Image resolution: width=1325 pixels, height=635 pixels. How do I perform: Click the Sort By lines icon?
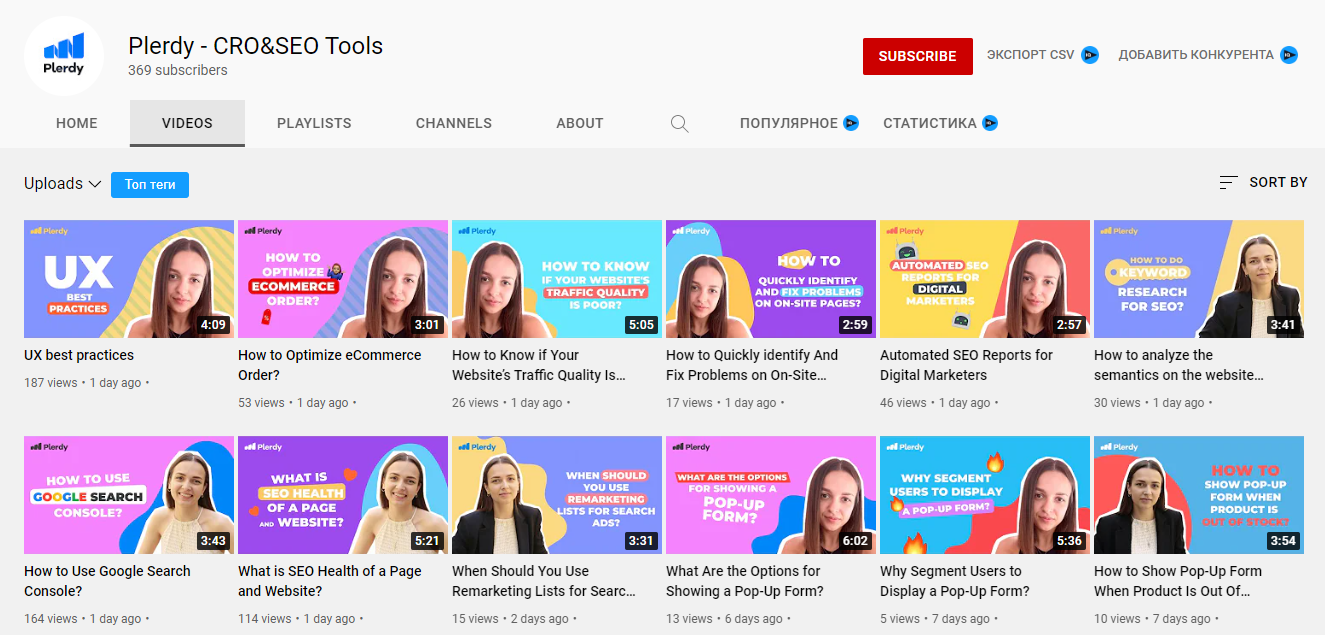1229,183
